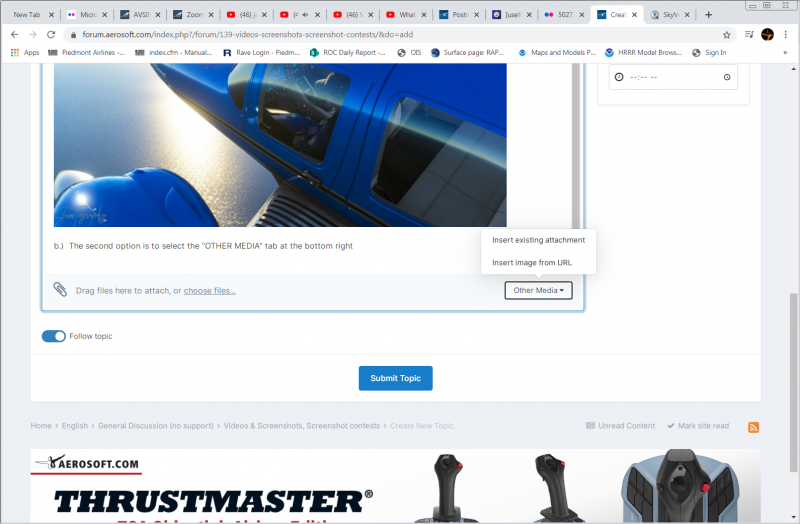Open the Apps bookmarks shortcut
This screenshot has height=524, width=800.
pyautogui.click(x=25, y=53)
